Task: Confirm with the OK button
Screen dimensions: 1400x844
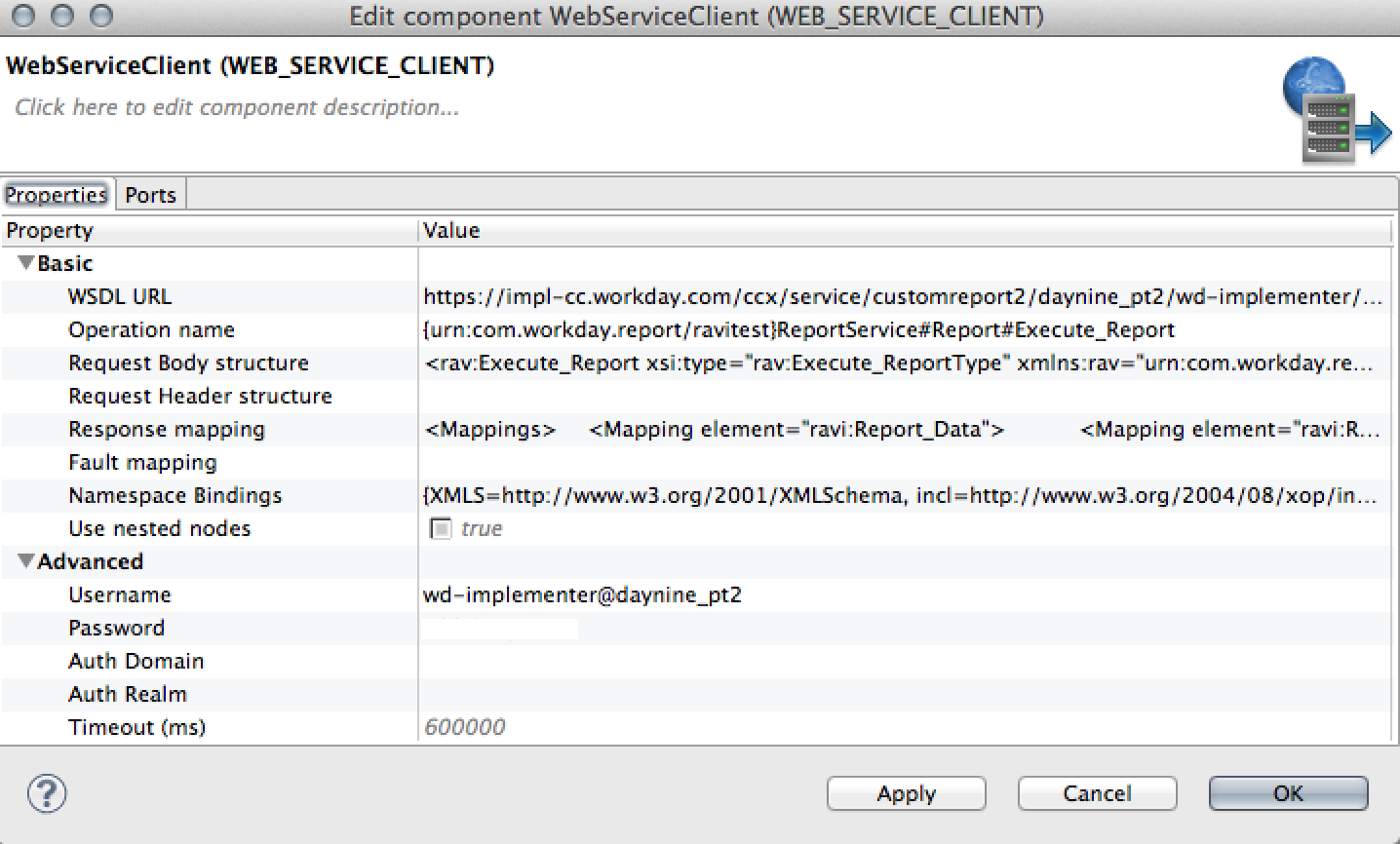Action: (x=1288, y=793)
